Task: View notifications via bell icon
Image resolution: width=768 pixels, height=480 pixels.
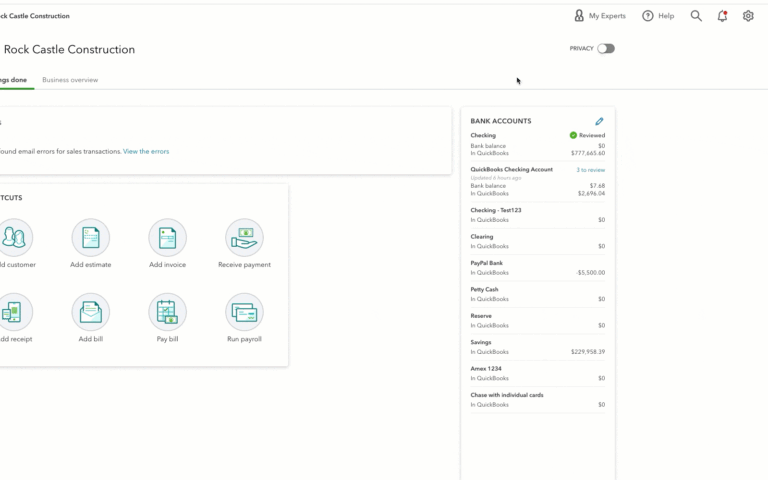Action: tap(722, 16)
